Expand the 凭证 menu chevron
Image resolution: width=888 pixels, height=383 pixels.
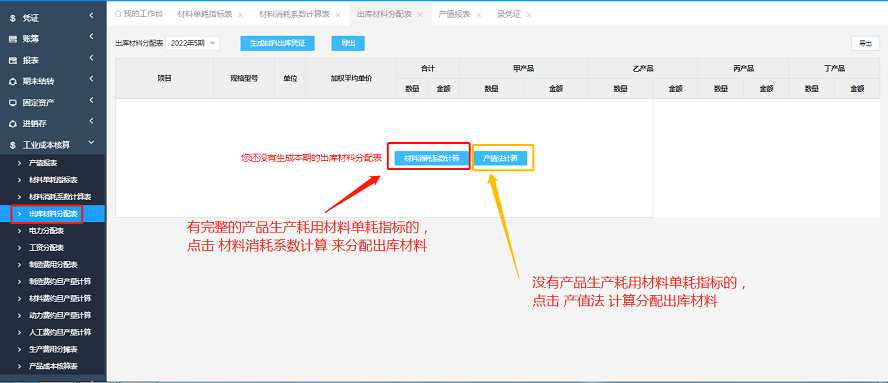click(91, 16)
